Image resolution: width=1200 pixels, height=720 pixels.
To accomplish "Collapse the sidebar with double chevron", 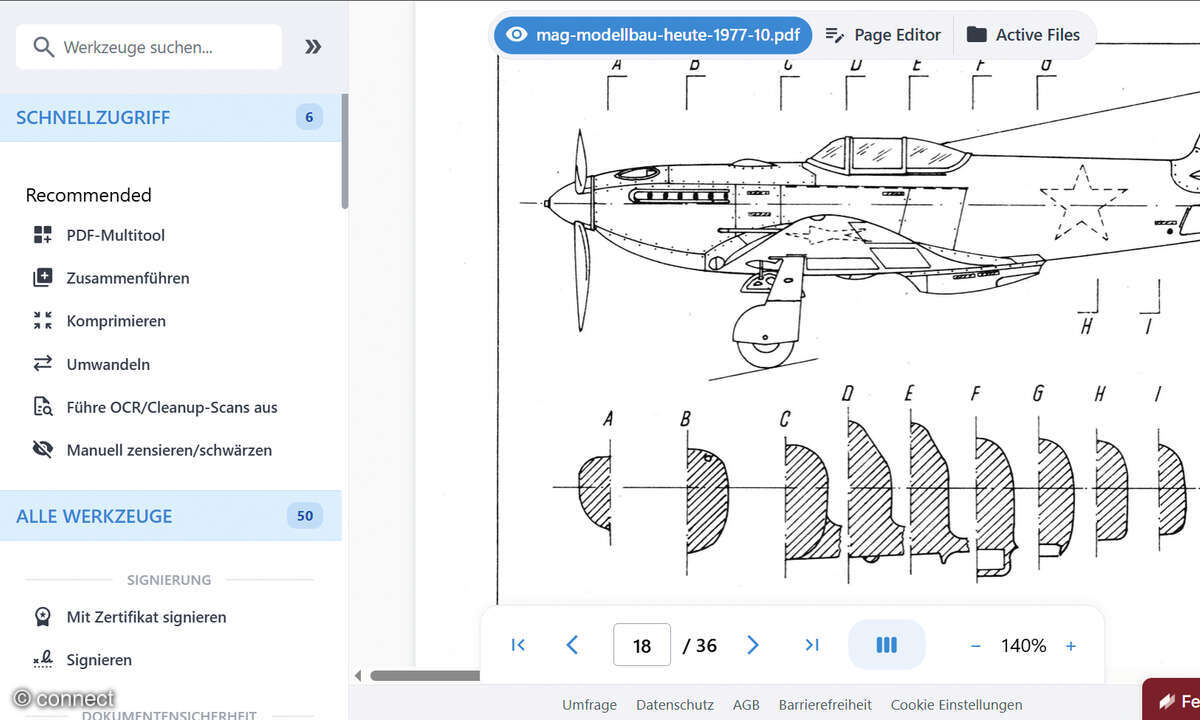I will tap(313, 47).
